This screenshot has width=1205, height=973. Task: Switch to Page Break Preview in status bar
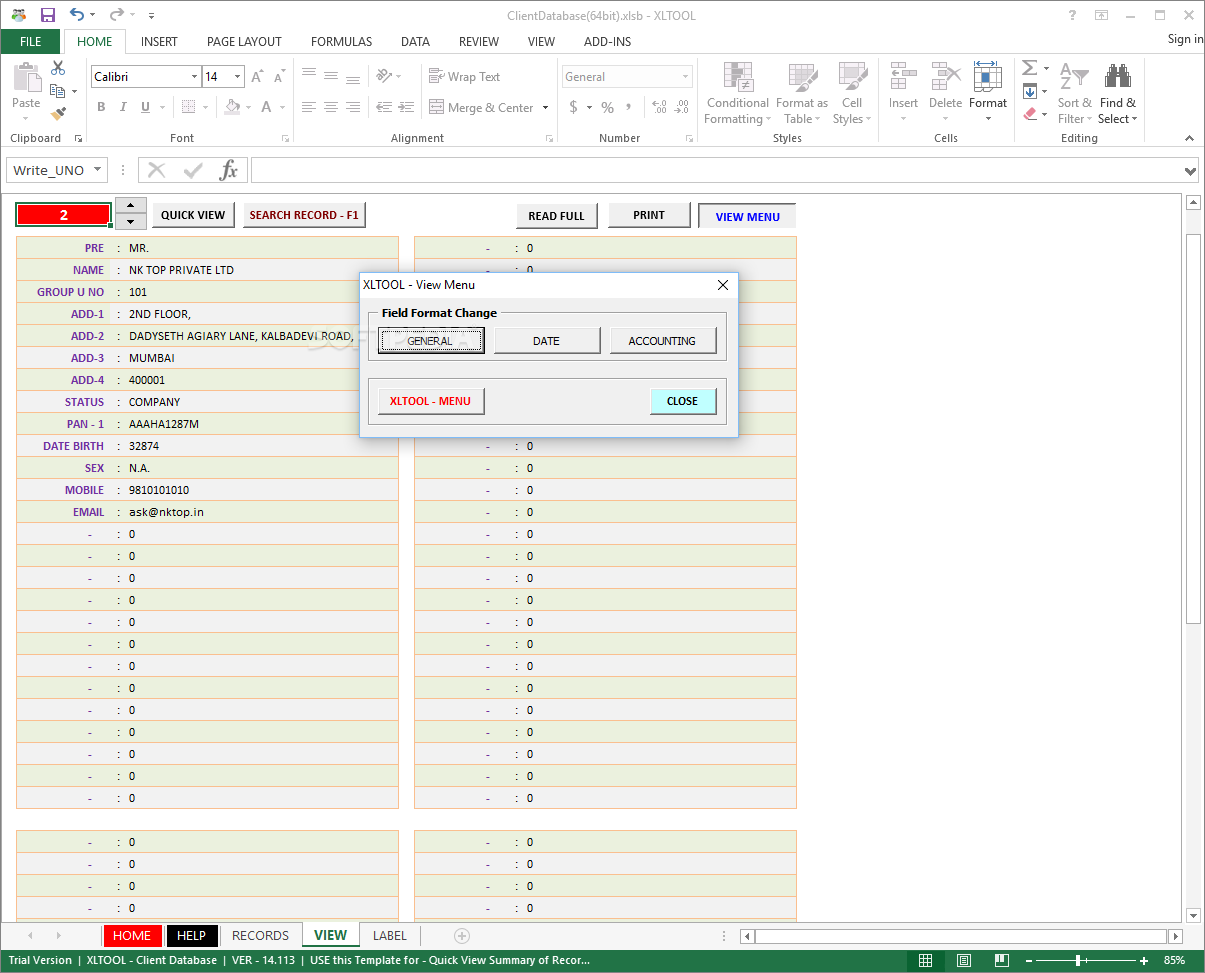[x=1002, y=960]
